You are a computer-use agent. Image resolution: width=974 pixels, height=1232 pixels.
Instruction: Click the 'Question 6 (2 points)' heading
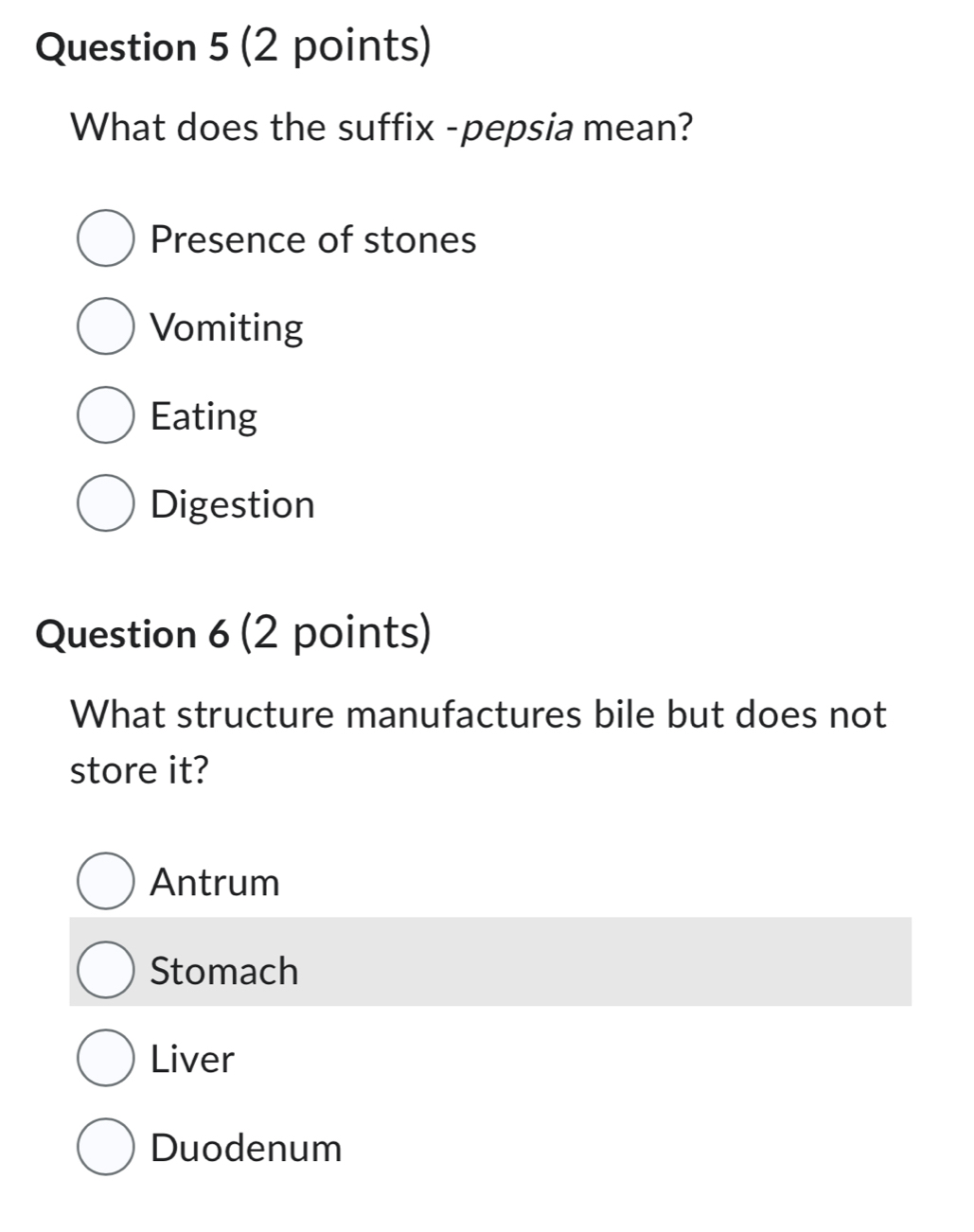(x=235, y=632)
